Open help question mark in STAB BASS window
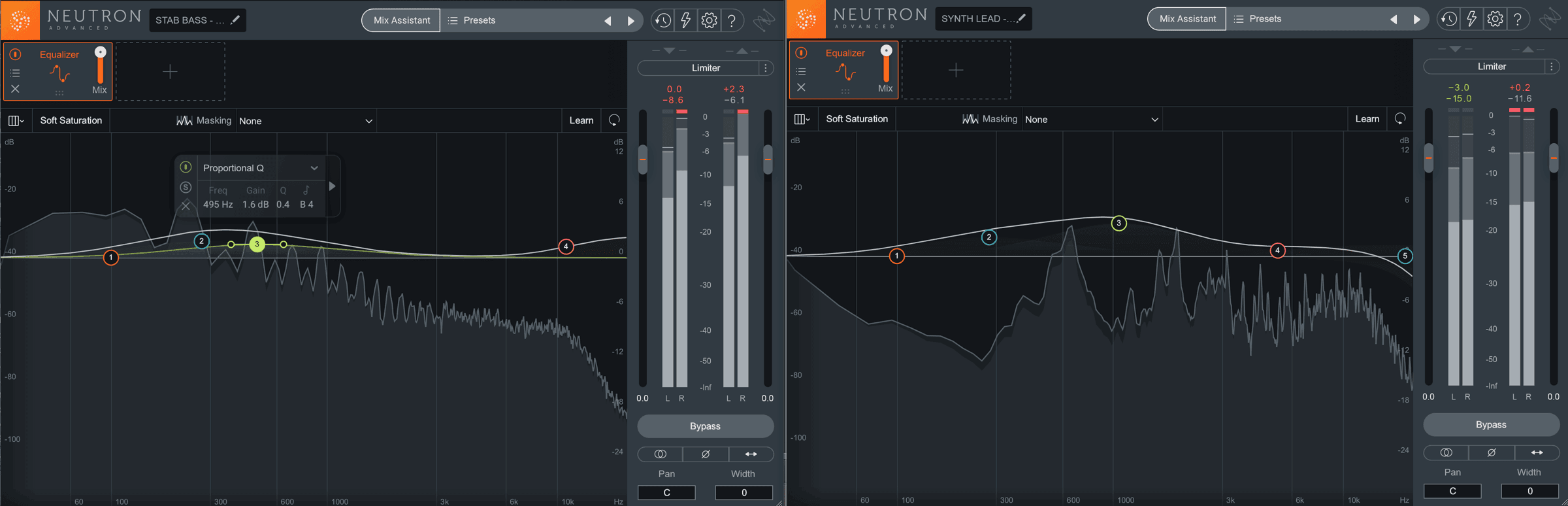1568x506 pixels. pos(732,20)
